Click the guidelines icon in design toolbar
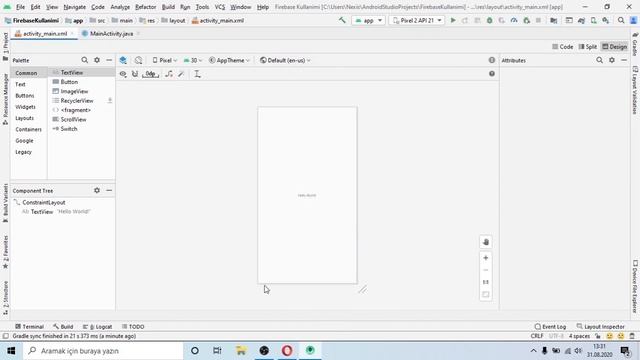 pos(197,74)
